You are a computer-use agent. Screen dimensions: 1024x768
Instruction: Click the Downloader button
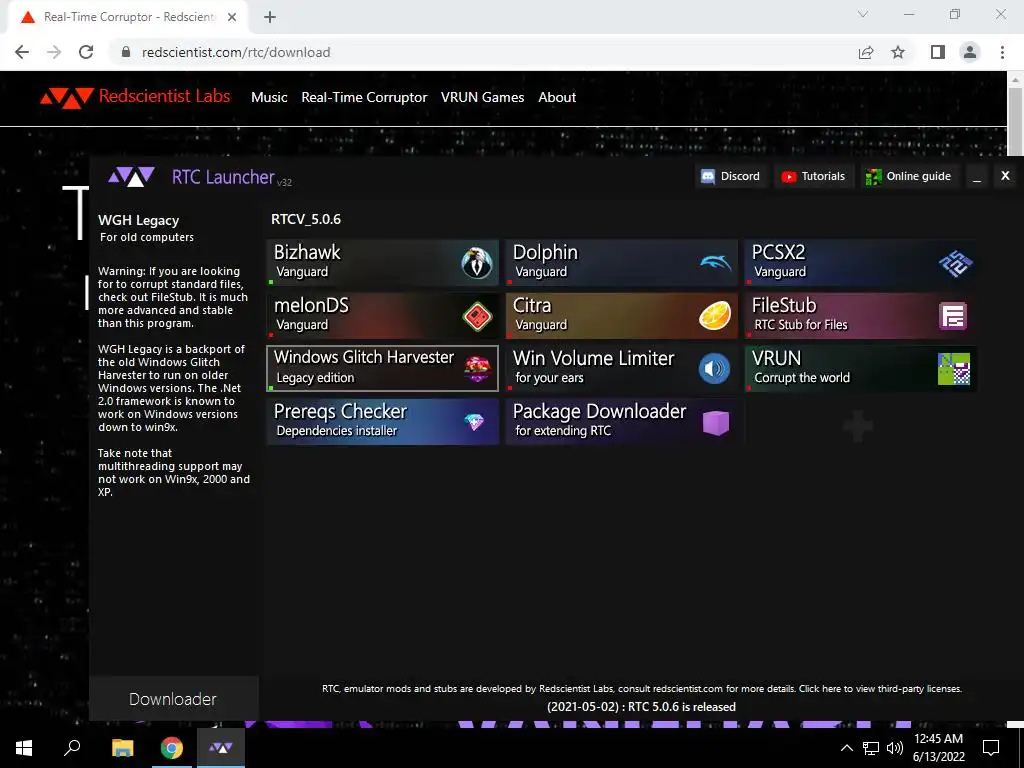pyautogui.click(x=173, y=699)
